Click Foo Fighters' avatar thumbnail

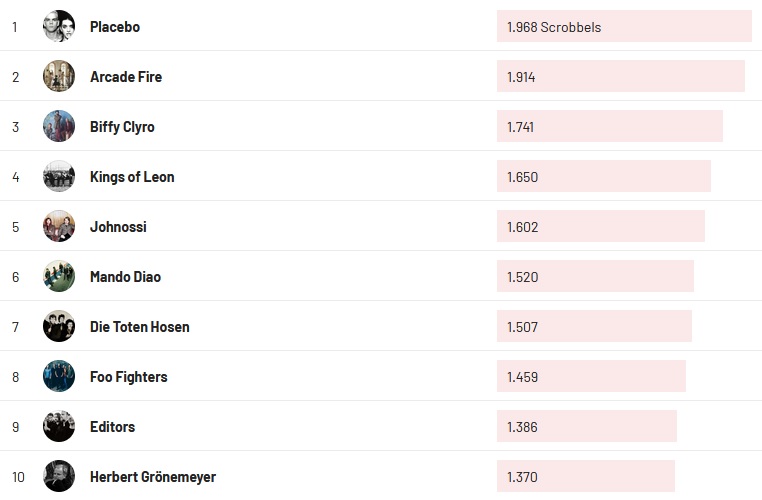click(x=59, y=377)
